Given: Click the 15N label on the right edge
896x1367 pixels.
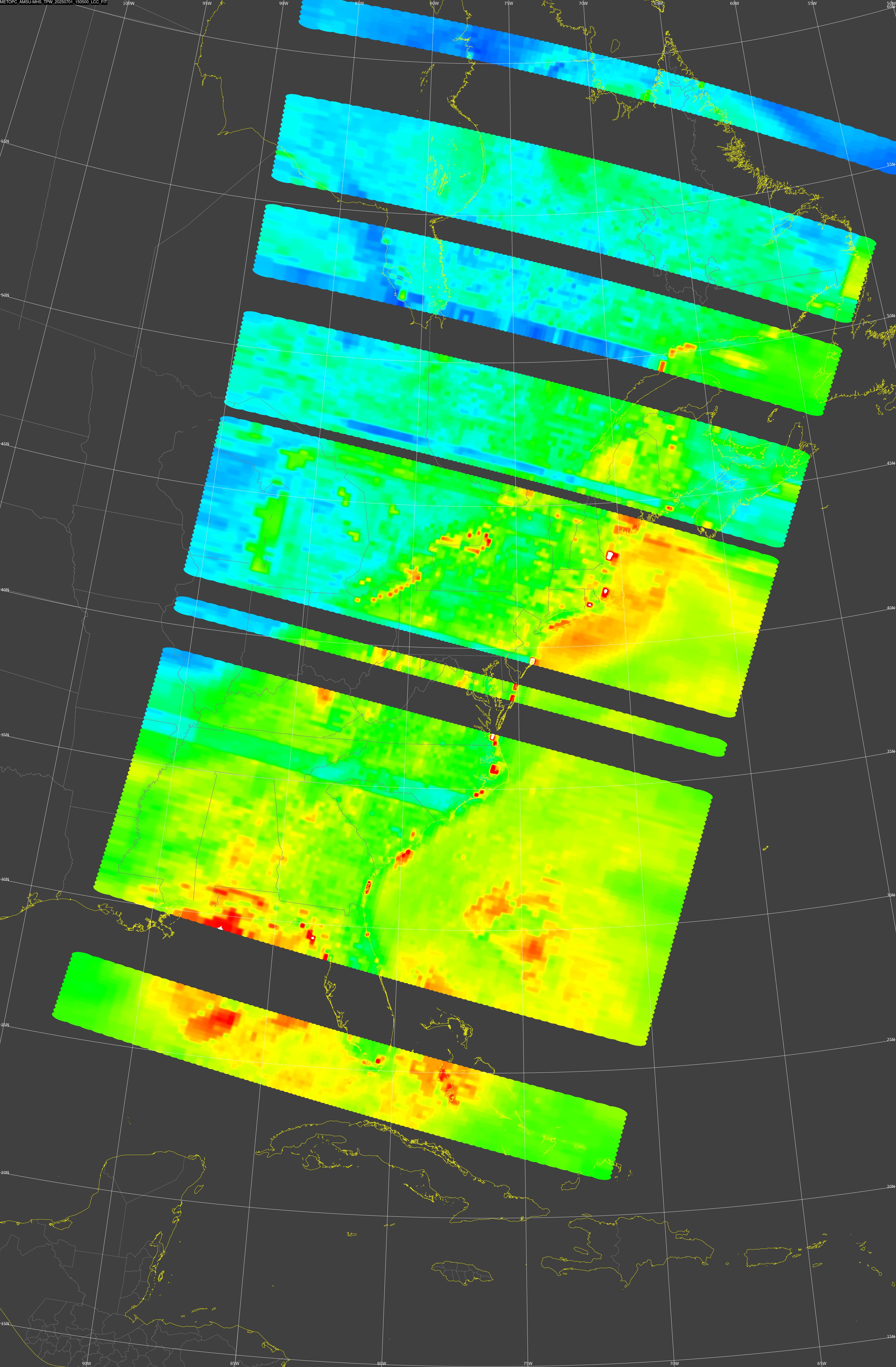Looking at the screenshot, I should (891, 1337).
